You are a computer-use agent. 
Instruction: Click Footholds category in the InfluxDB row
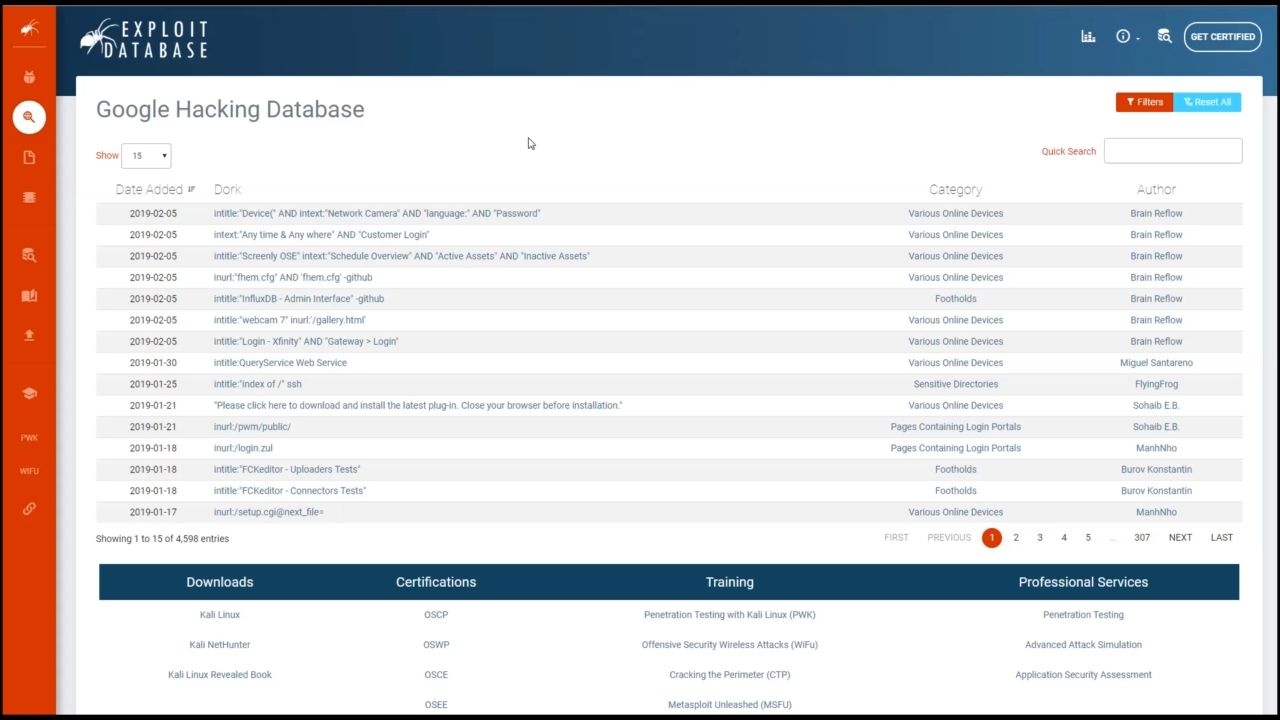coord(955,299)
